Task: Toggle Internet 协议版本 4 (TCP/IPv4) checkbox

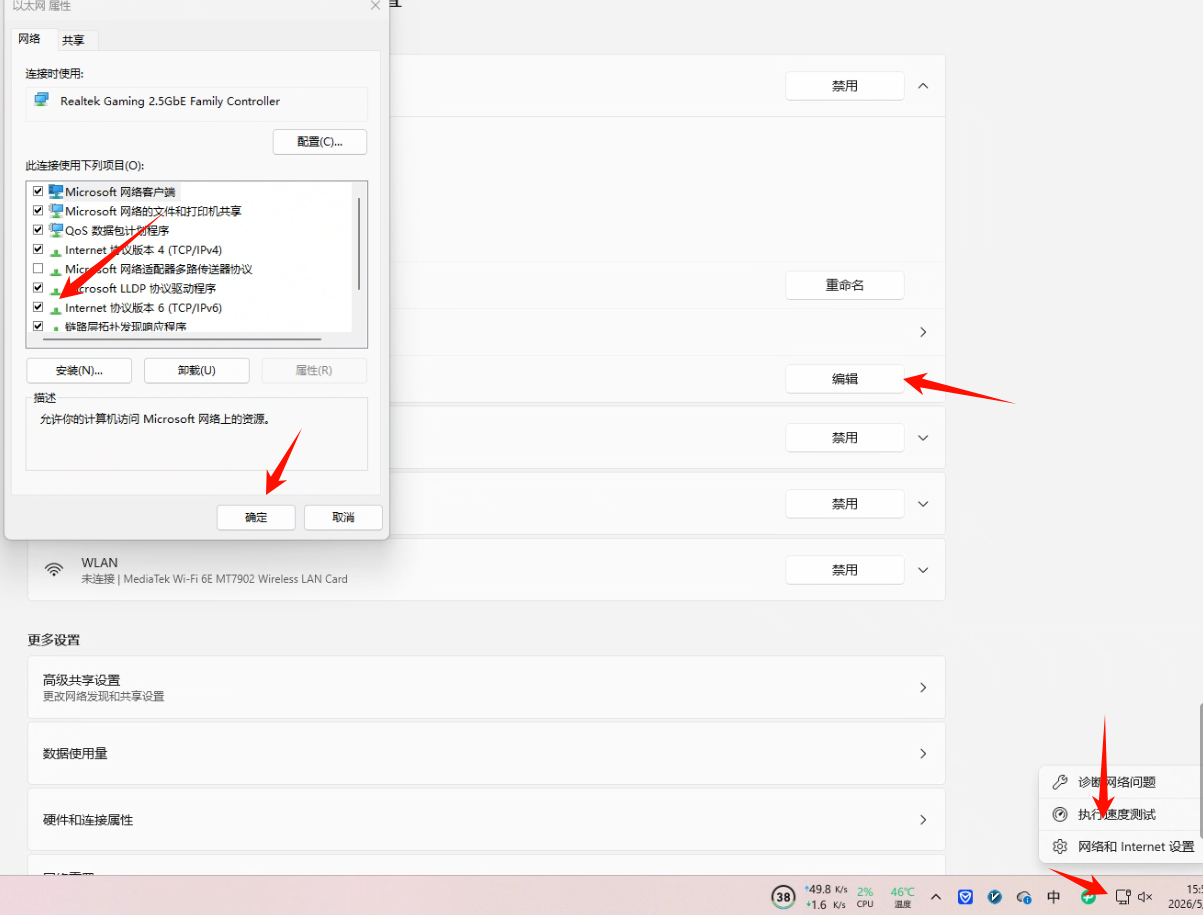Action: coord(38,249)
